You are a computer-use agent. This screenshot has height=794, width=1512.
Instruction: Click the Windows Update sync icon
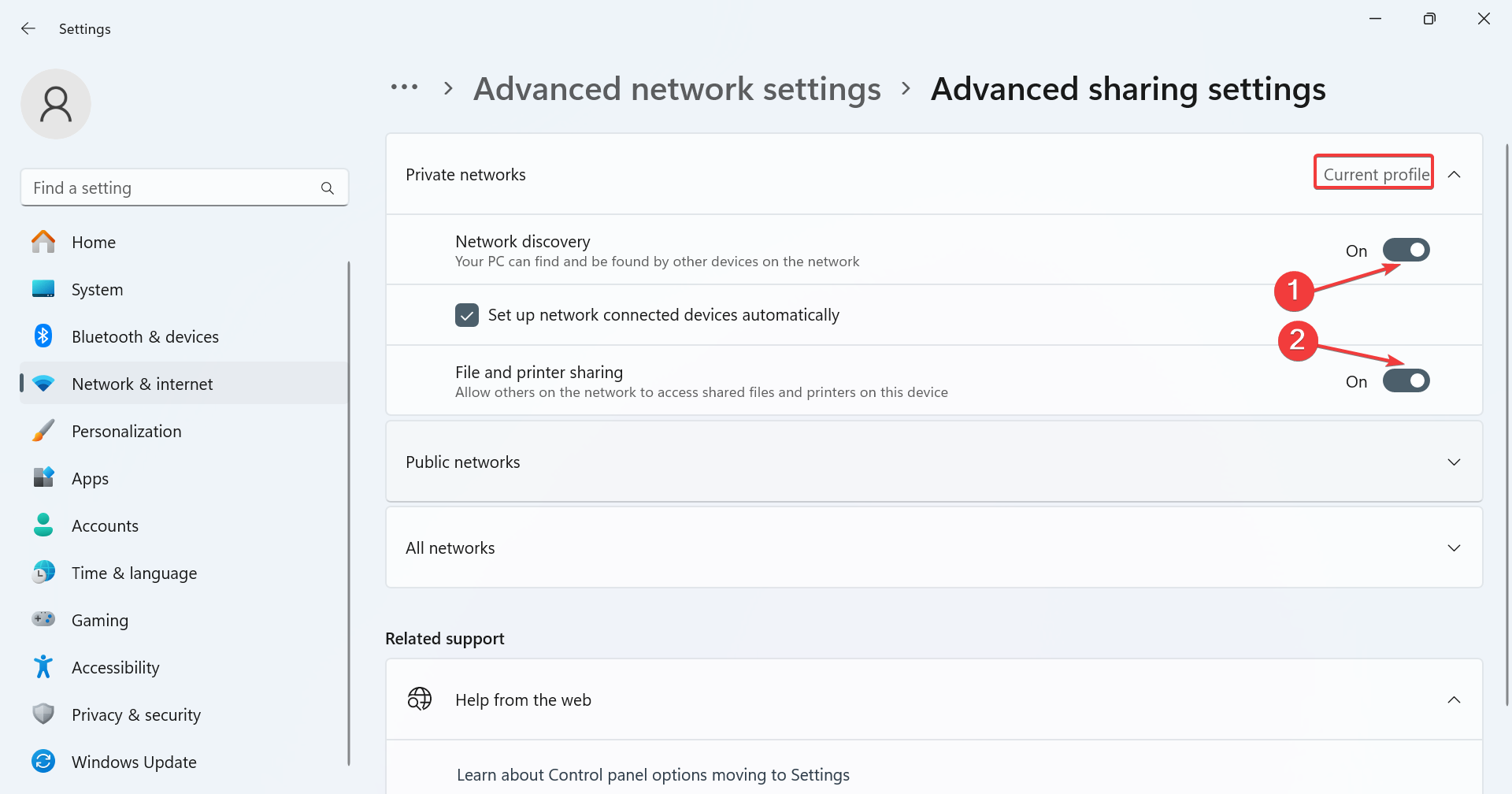[43, 762]
